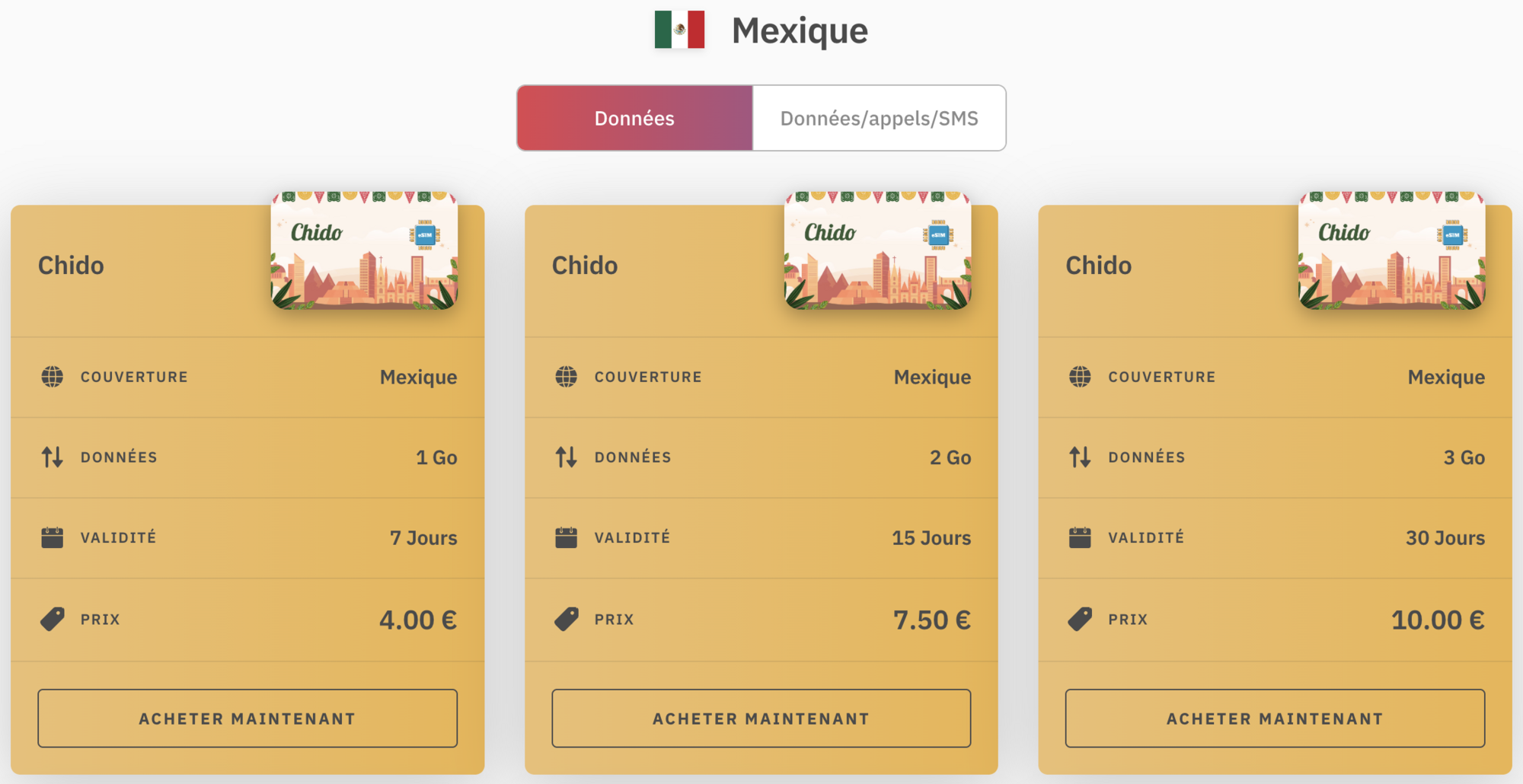Select the up/down arrows Données icon on 1 Go card

click(x=51, y=457)
